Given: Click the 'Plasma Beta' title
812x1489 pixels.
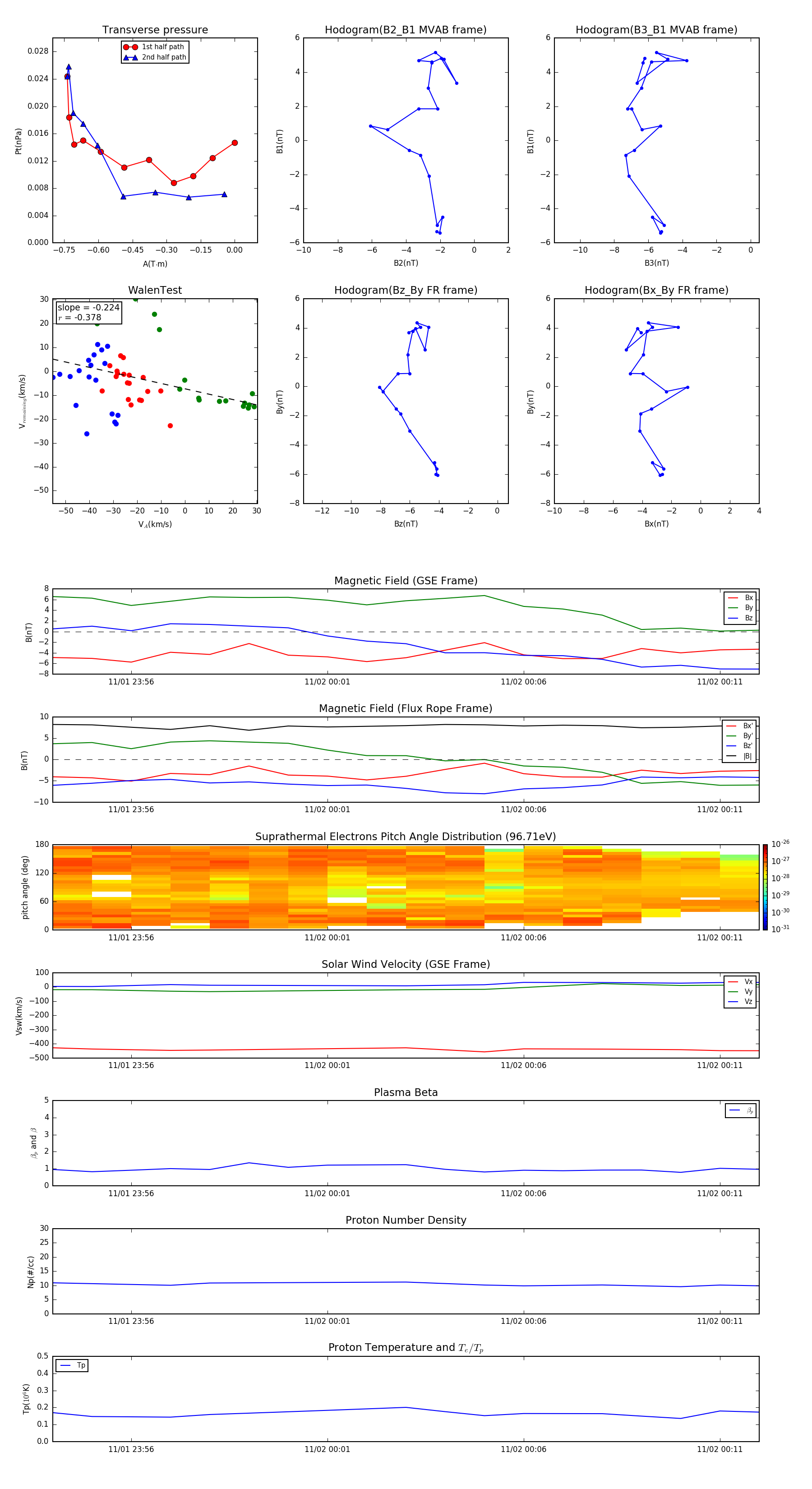Looking at the screenshot, I should (406, 1092).
